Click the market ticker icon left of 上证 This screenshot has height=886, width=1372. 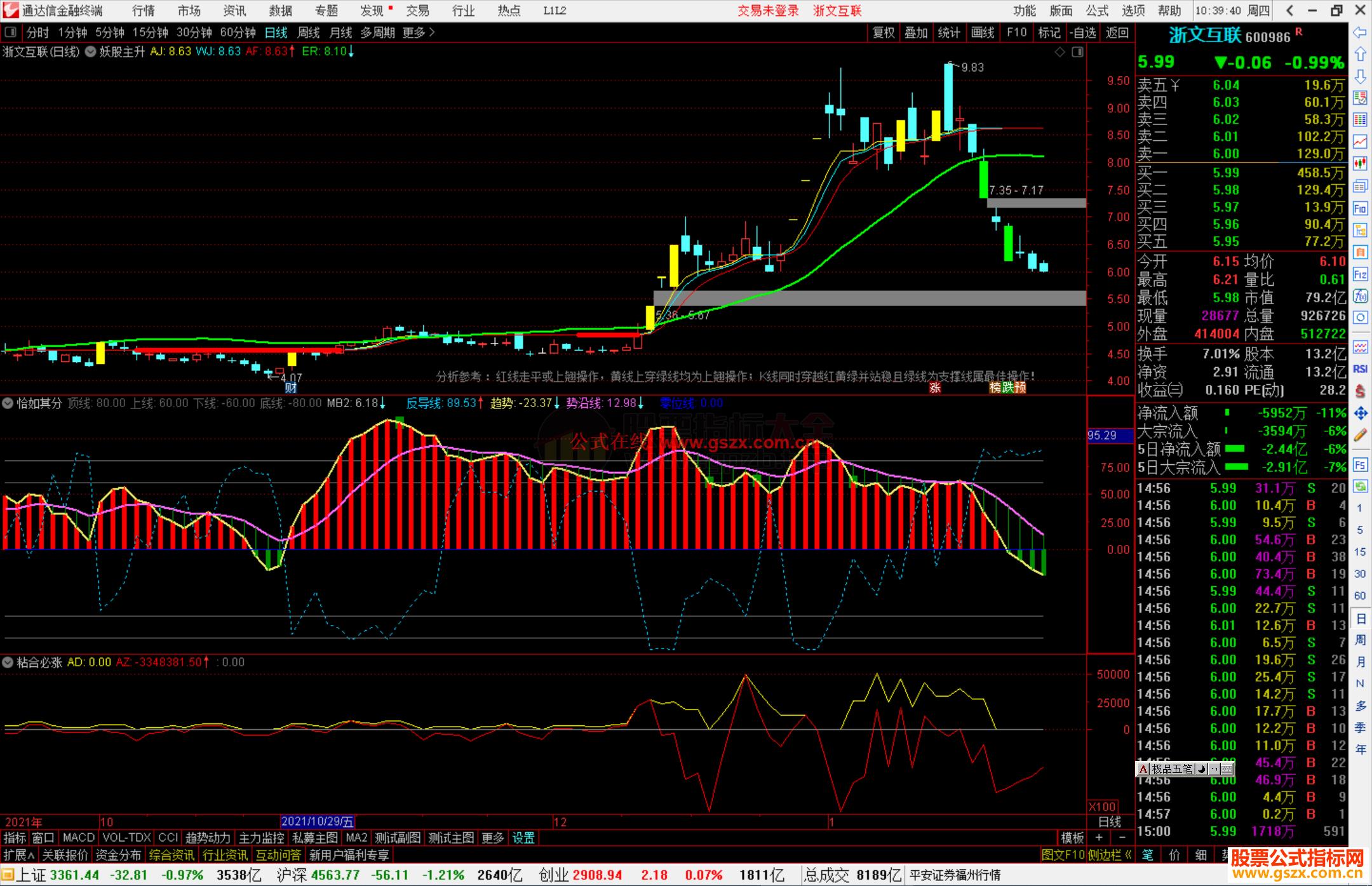(x=8, y=875)
